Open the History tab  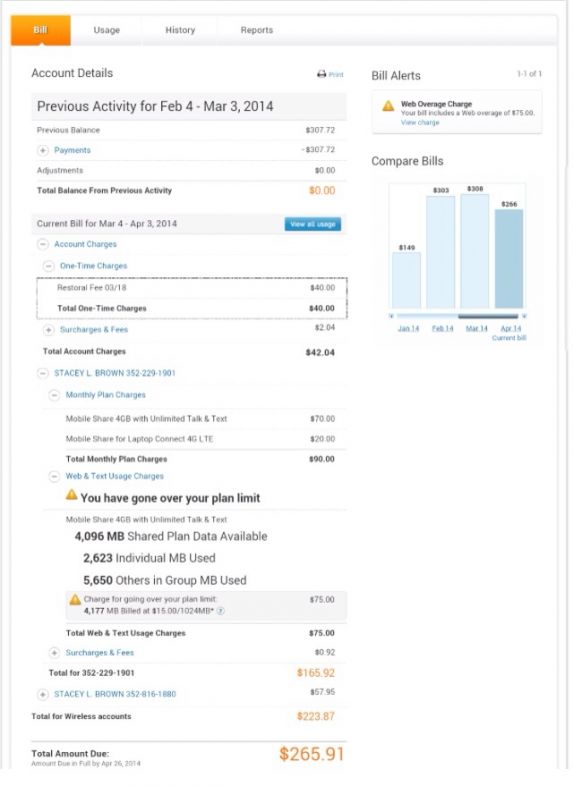(x=180, y=30)
